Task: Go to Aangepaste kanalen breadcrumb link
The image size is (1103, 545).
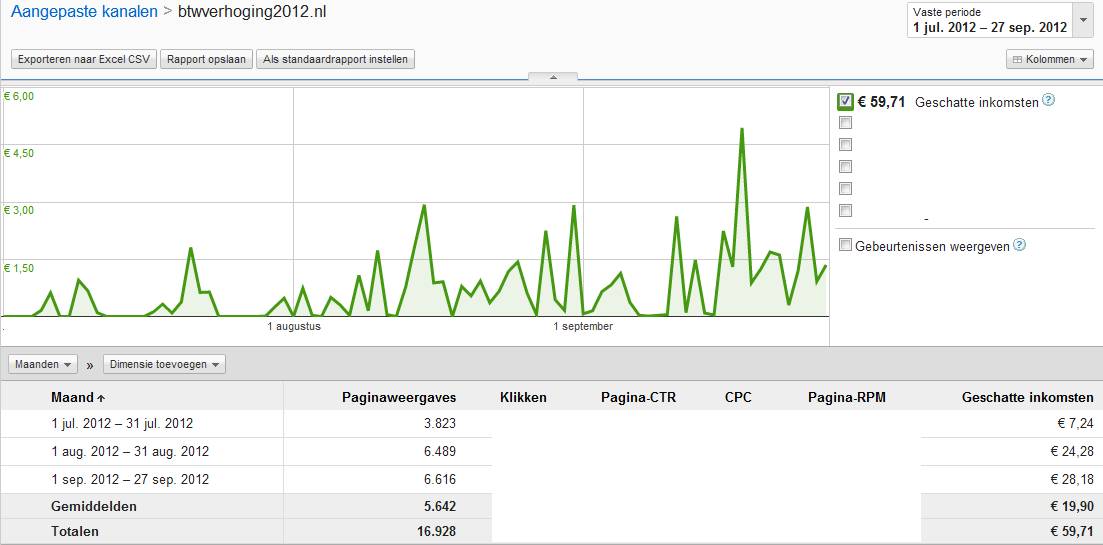Action: 84,12
